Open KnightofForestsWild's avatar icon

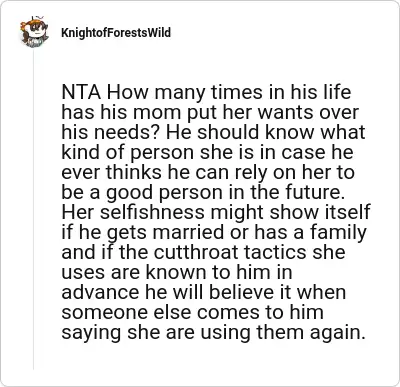coord(34,32)
